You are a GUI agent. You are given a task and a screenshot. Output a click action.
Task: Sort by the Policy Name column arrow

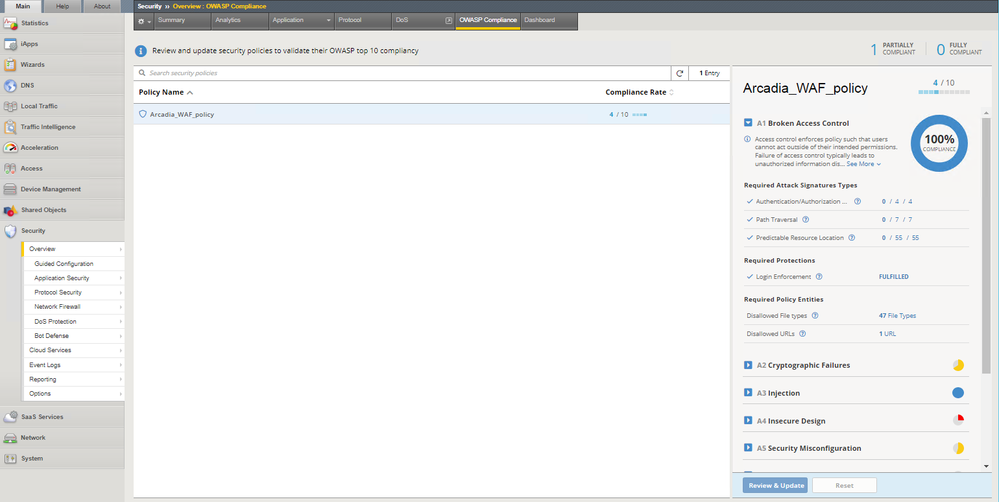190,93
